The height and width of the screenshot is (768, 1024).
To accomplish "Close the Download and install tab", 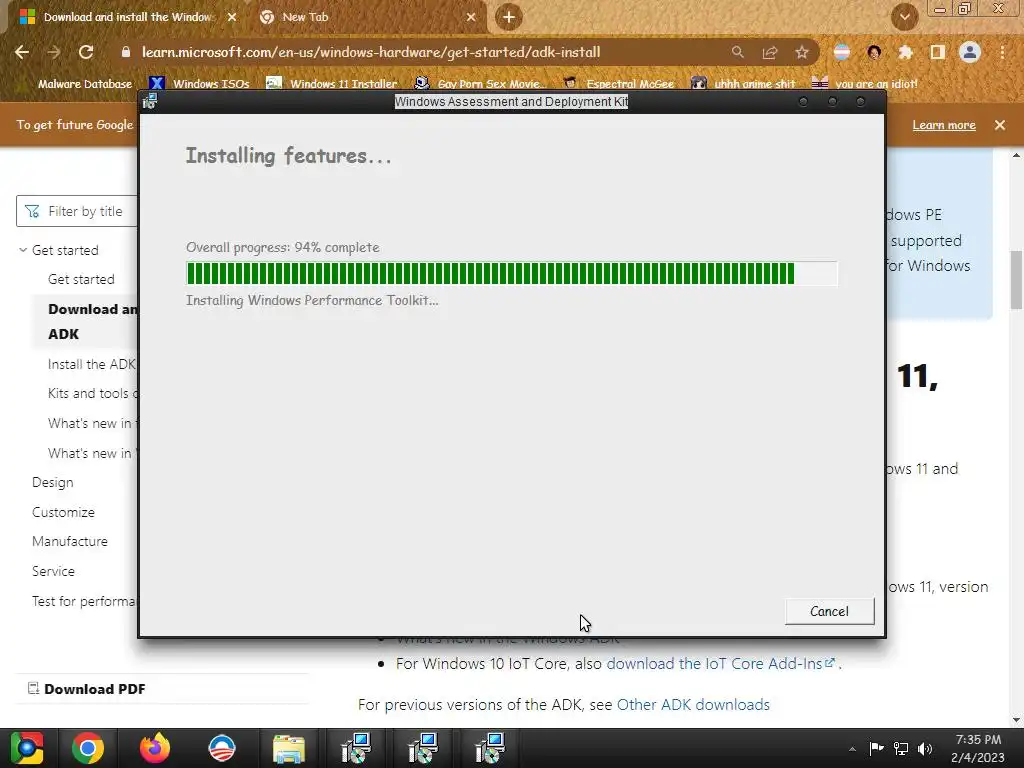I will coord(232,17).
